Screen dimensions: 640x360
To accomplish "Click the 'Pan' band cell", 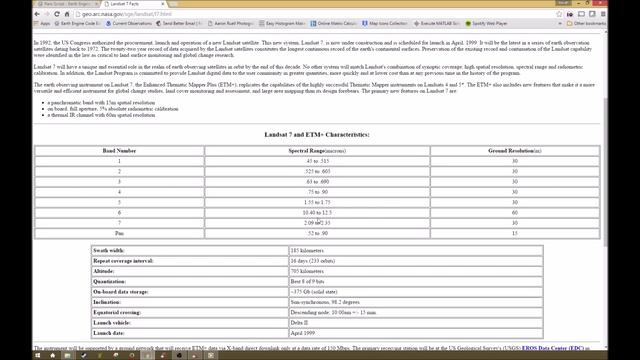I will tap(119, 233).
